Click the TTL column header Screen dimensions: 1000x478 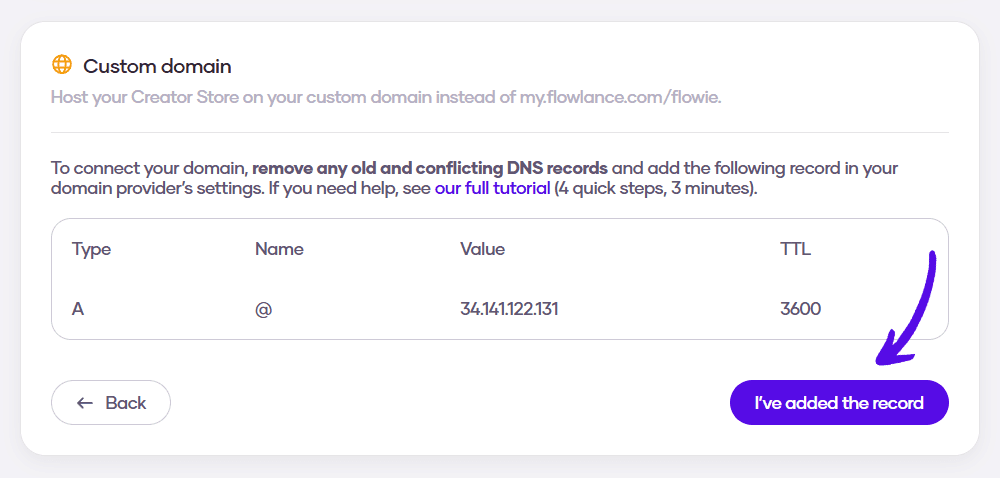795,249
